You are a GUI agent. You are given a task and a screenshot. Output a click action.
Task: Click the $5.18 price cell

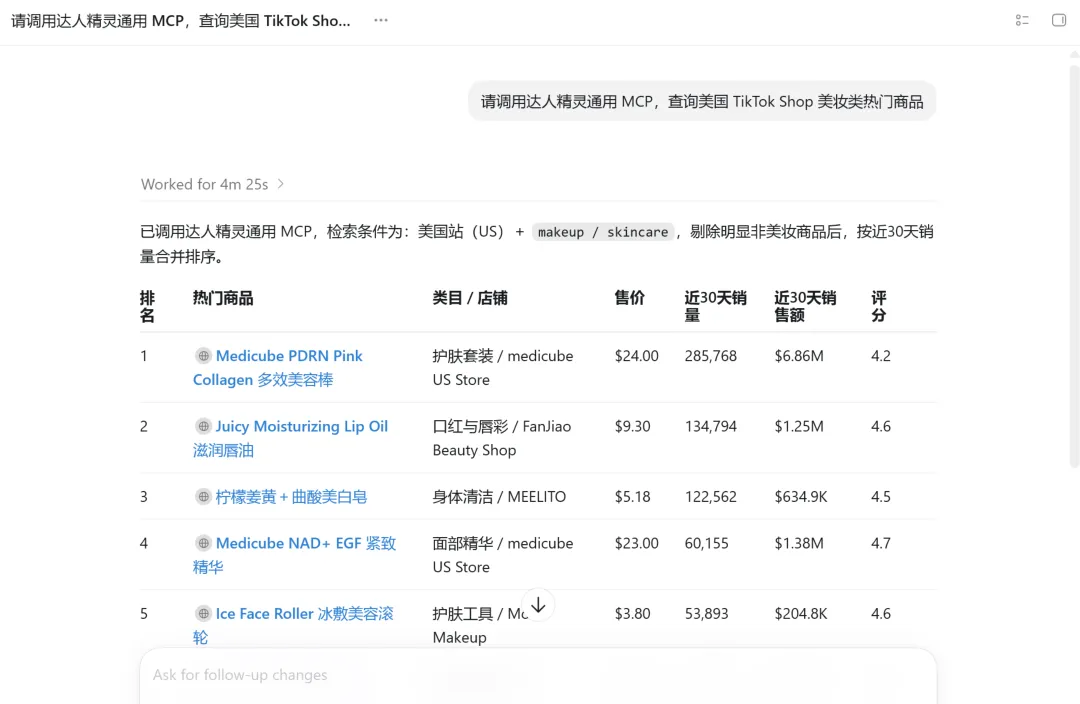click(632, 497)
